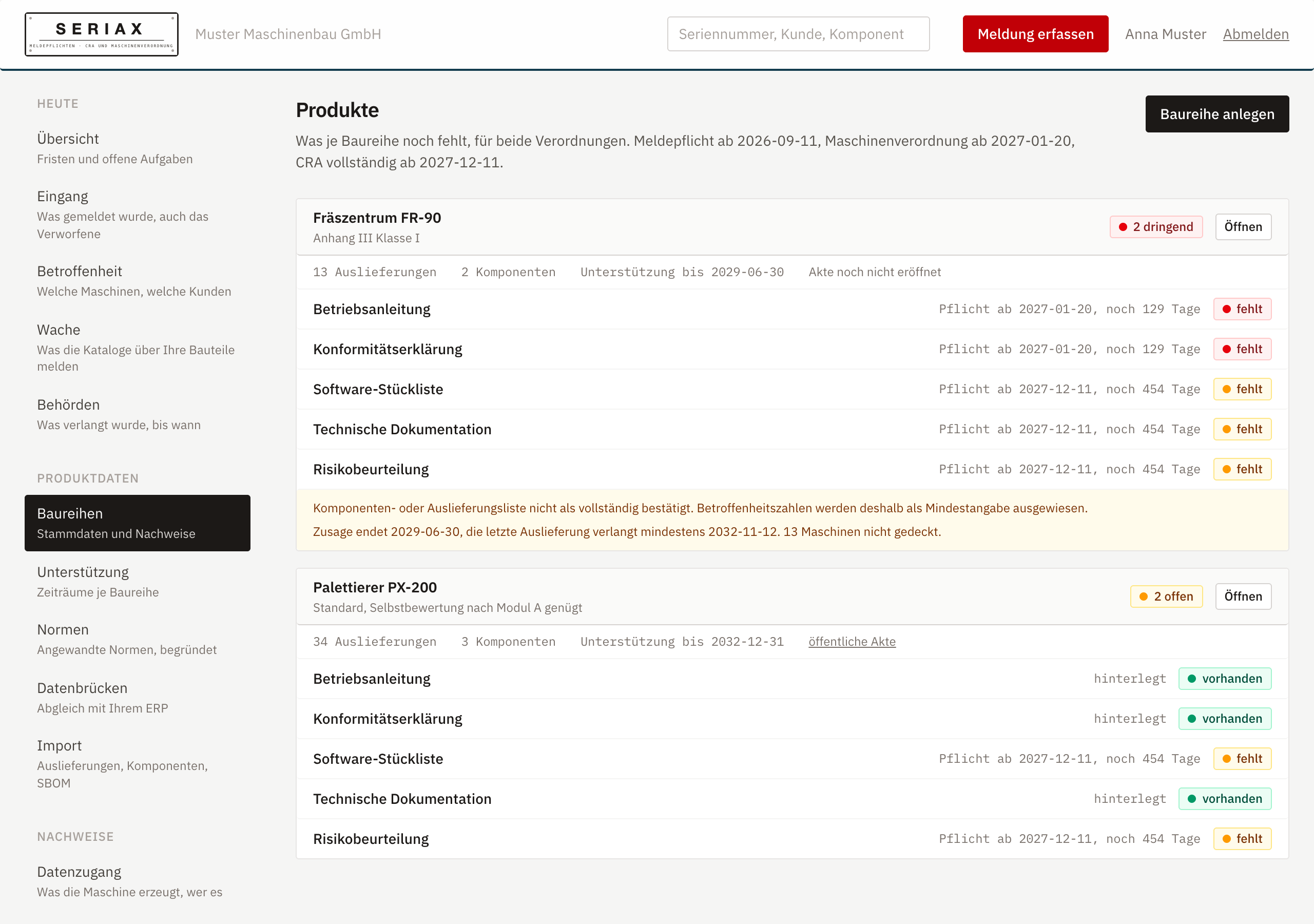Go to Betroffenheit section
The height and width of the screenshot is (924, 1314).
coord(138,280)
